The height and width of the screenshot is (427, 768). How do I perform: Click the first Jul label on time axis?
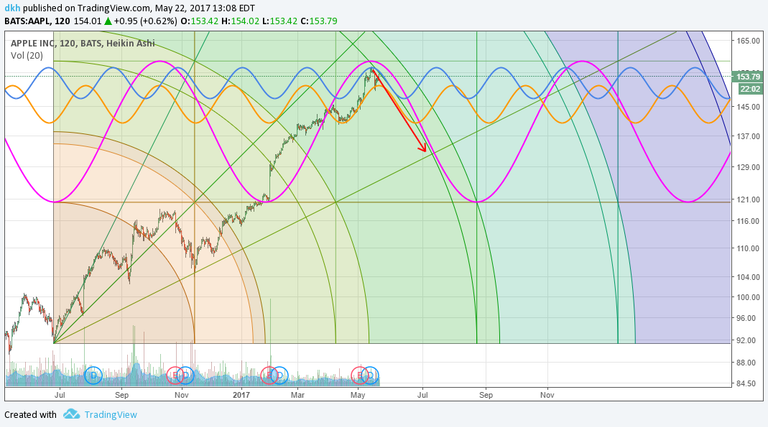[60, 395]
